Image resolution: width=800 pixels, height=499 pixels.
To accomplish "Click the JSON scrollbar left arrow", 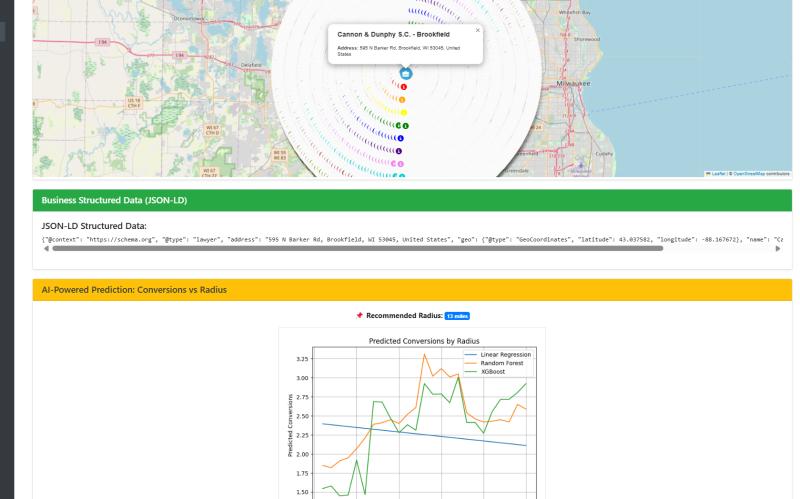I will [x=46, y=248].
